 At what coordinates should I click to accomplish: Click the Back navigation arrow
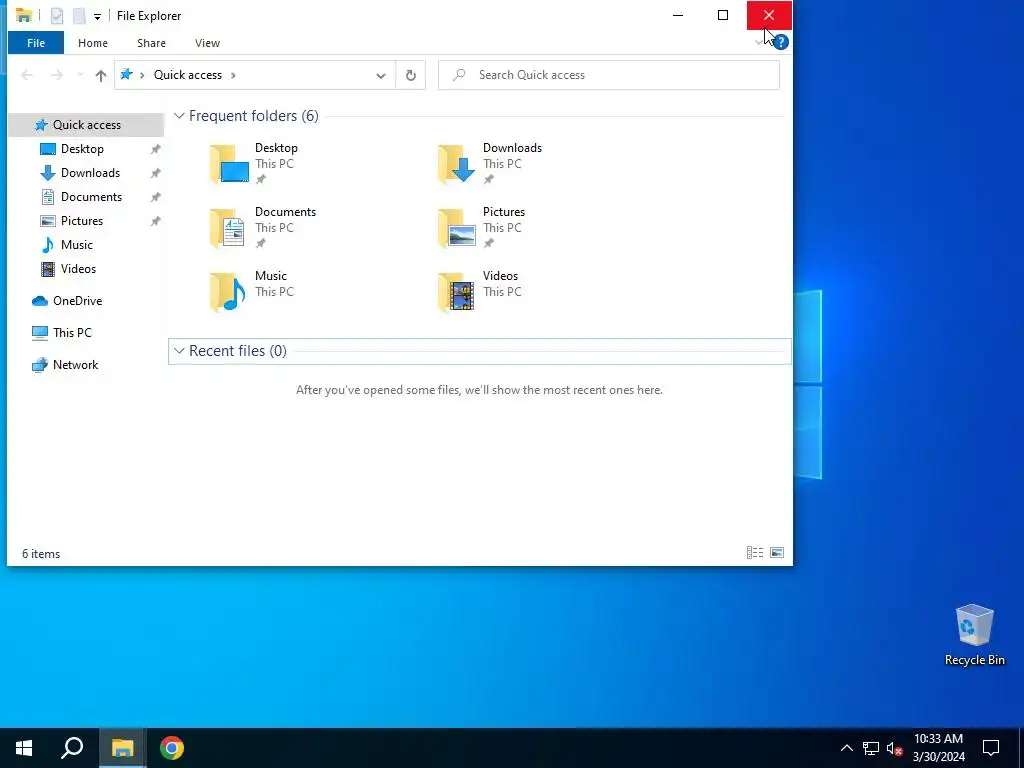coord(27,75)
